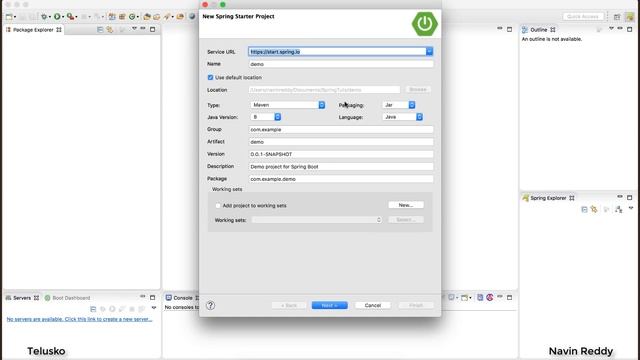Viewport: 640px width, 360px height.
Task: Click the New Java Class green icon
Action: 132,17
